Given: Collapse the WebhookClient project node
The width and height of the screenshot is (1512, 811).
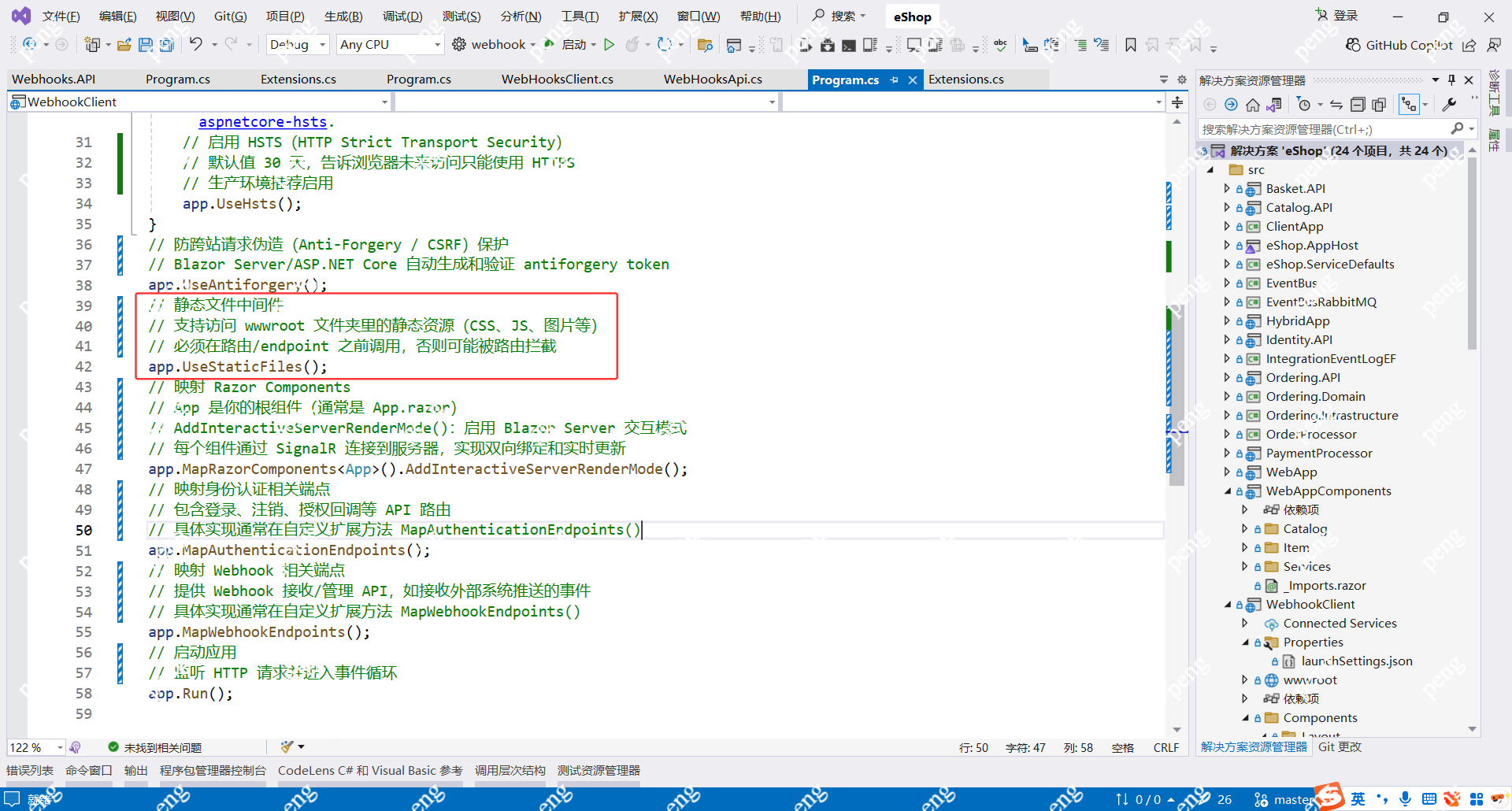Looking at the screenshot, I should pos(1227,605).
